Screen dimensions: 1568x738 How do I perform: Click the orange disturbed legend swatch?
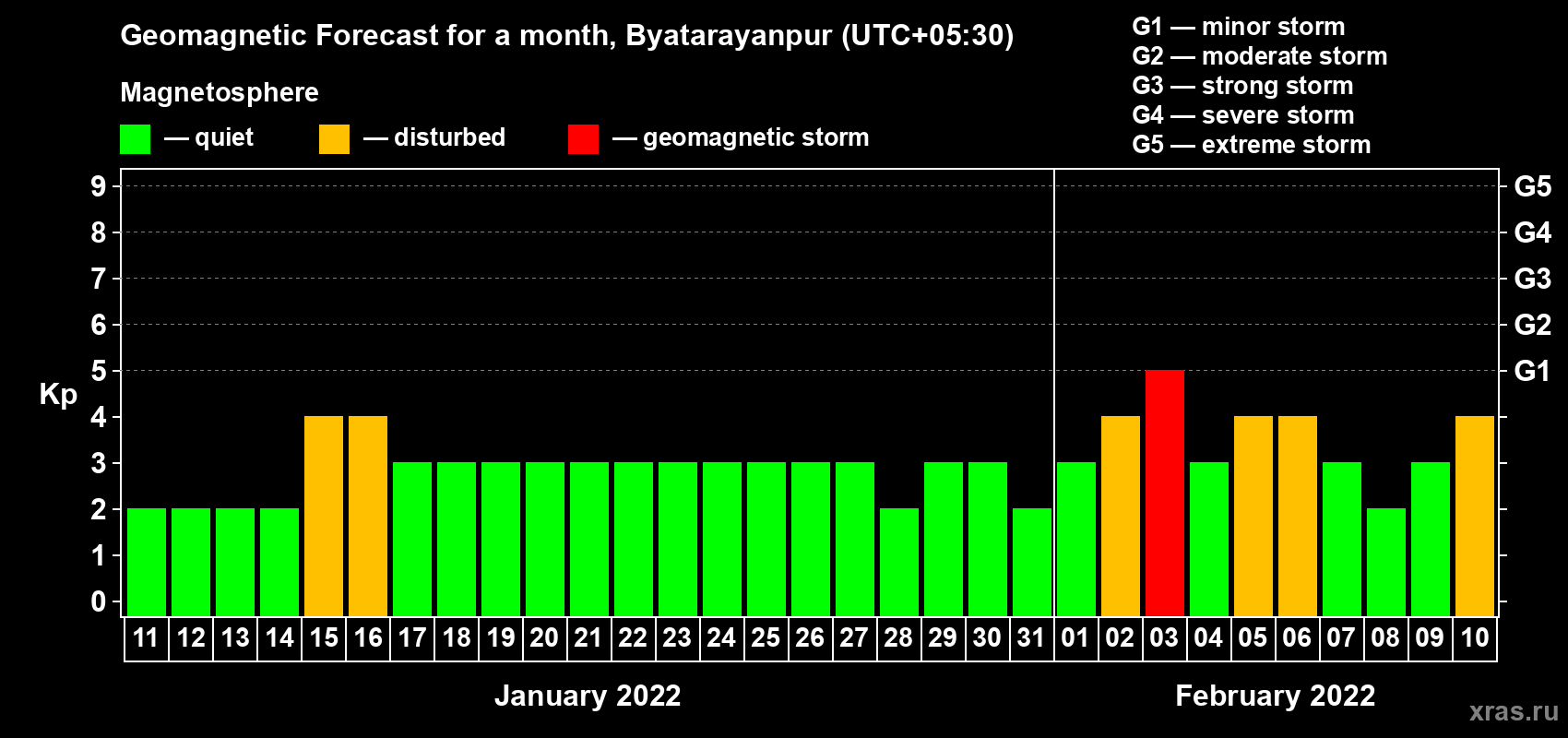pos(335,139)
